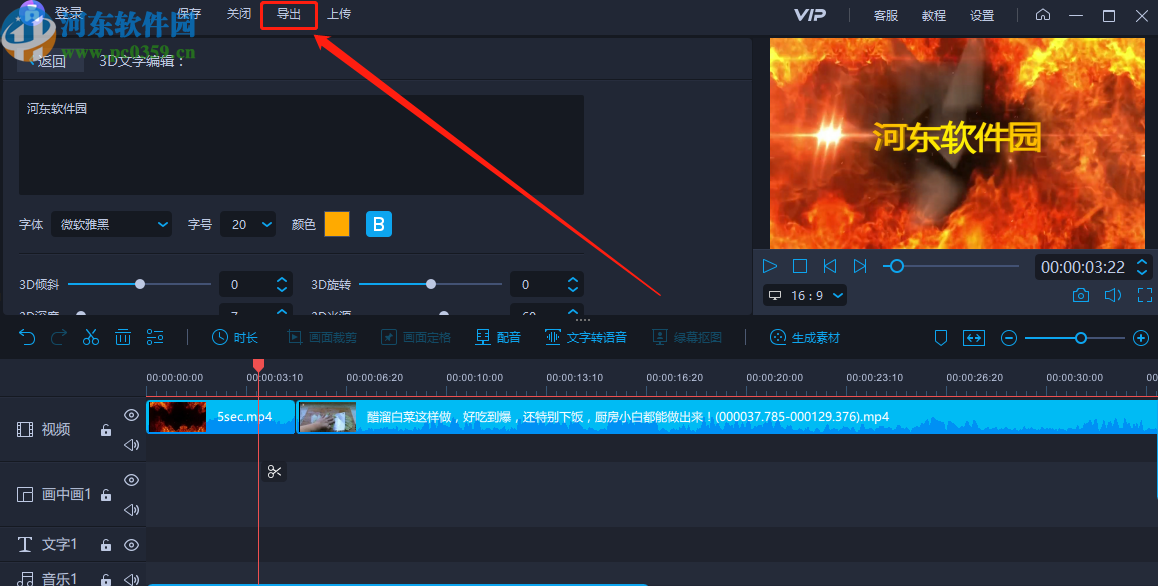1158x586 pixels.
Task: Click the 3D旋转 slider handle
Action: pos(431,284)
